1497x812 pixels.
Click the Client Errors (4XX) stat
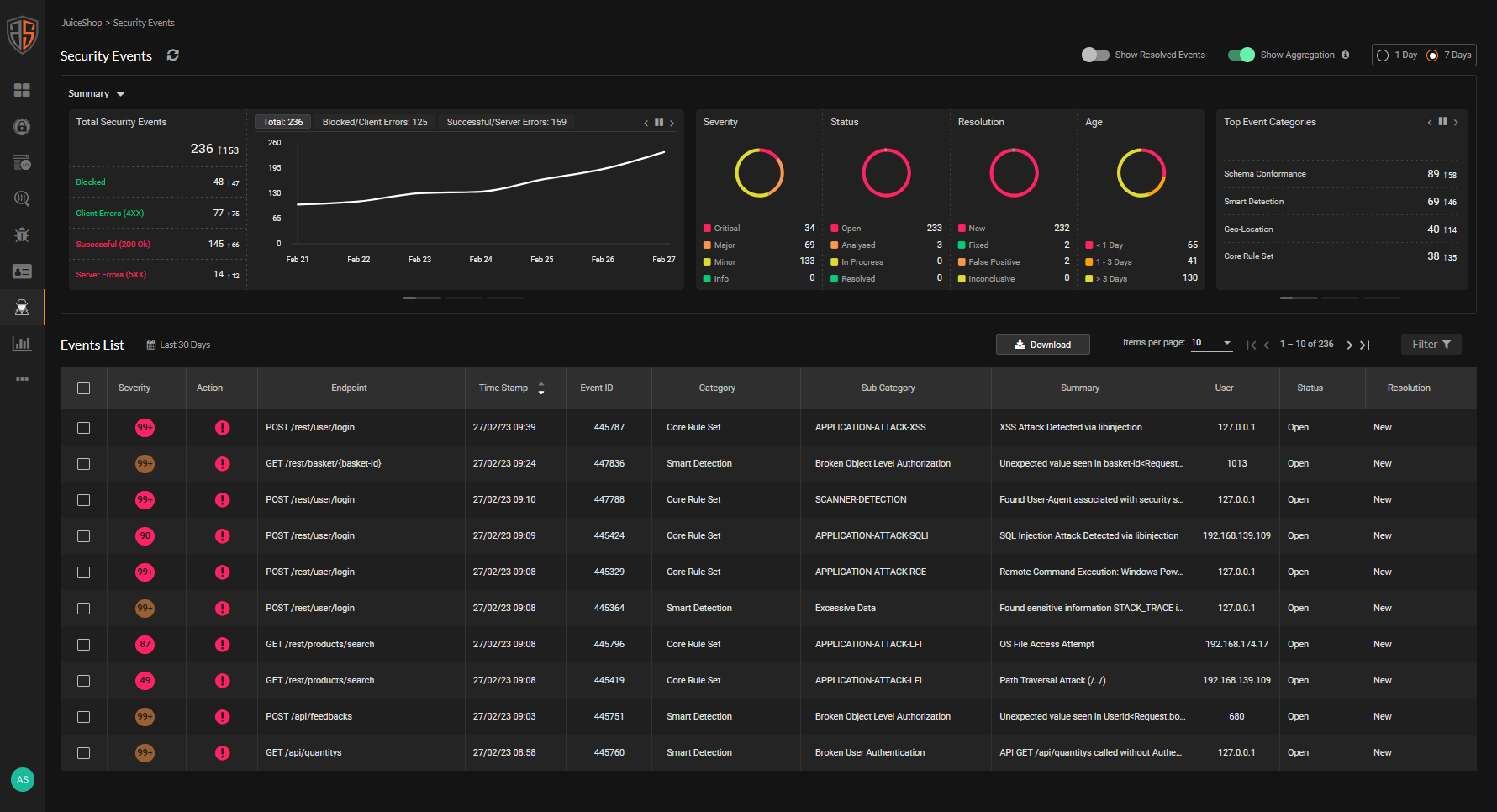pyautogui.click(x=110, y=214)
